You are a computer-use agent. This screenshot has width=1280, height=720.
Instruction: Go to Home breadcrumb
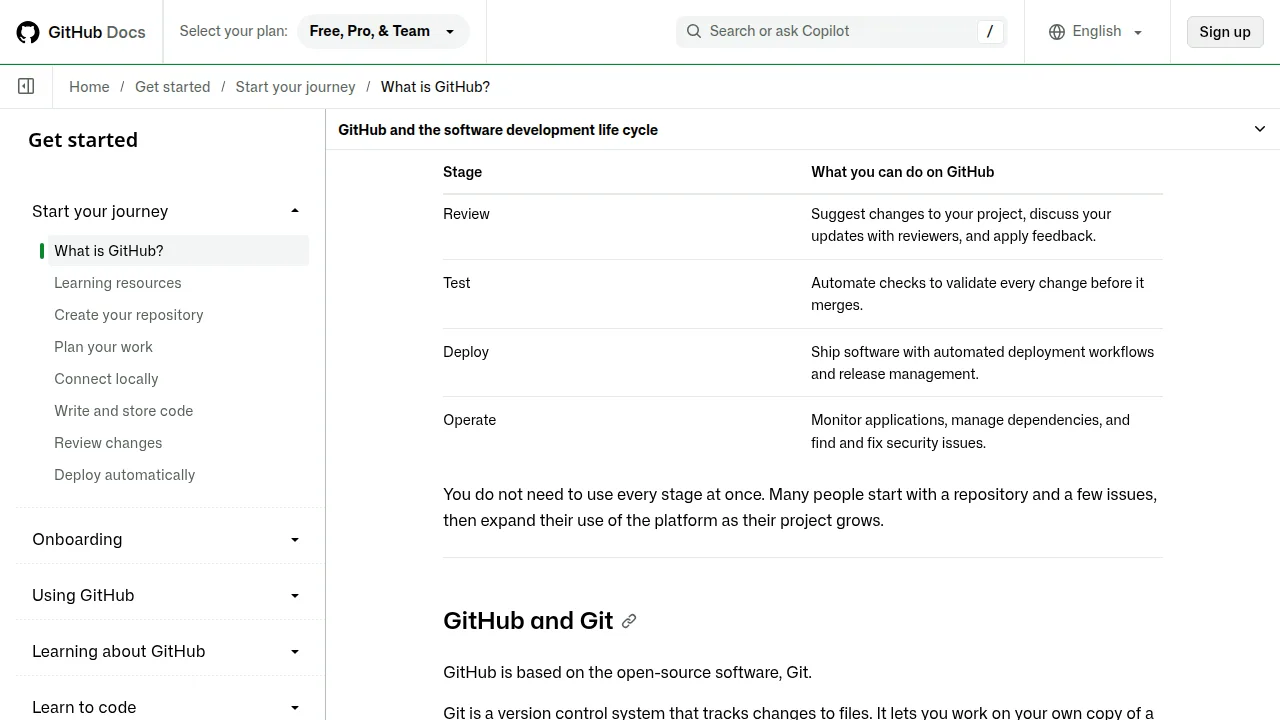[89, 87]
